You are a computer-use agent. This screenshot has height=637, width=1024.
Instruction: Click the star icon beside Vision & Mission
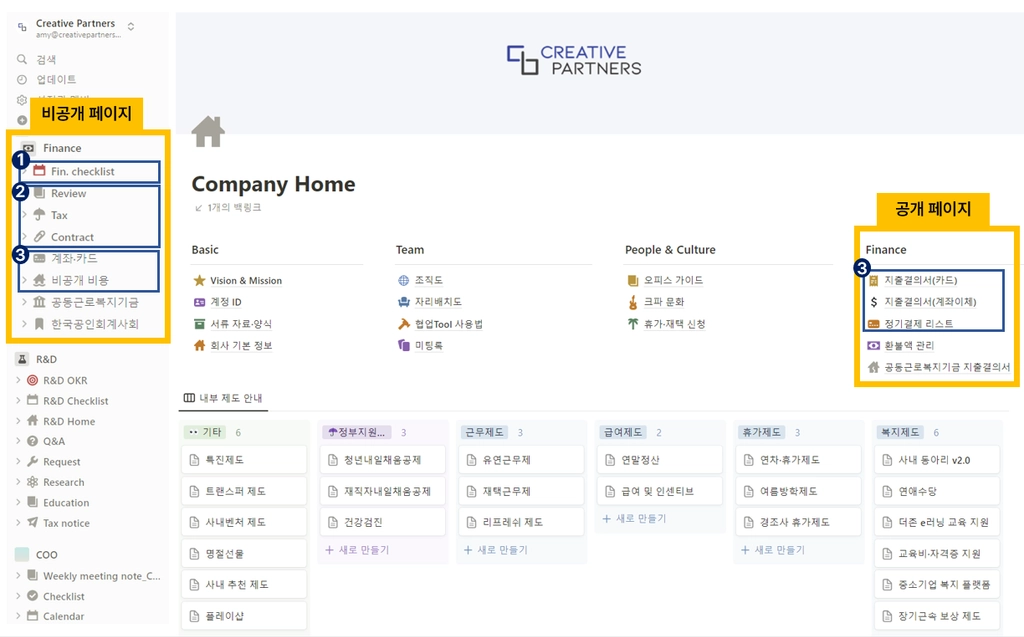coord(199,280)
